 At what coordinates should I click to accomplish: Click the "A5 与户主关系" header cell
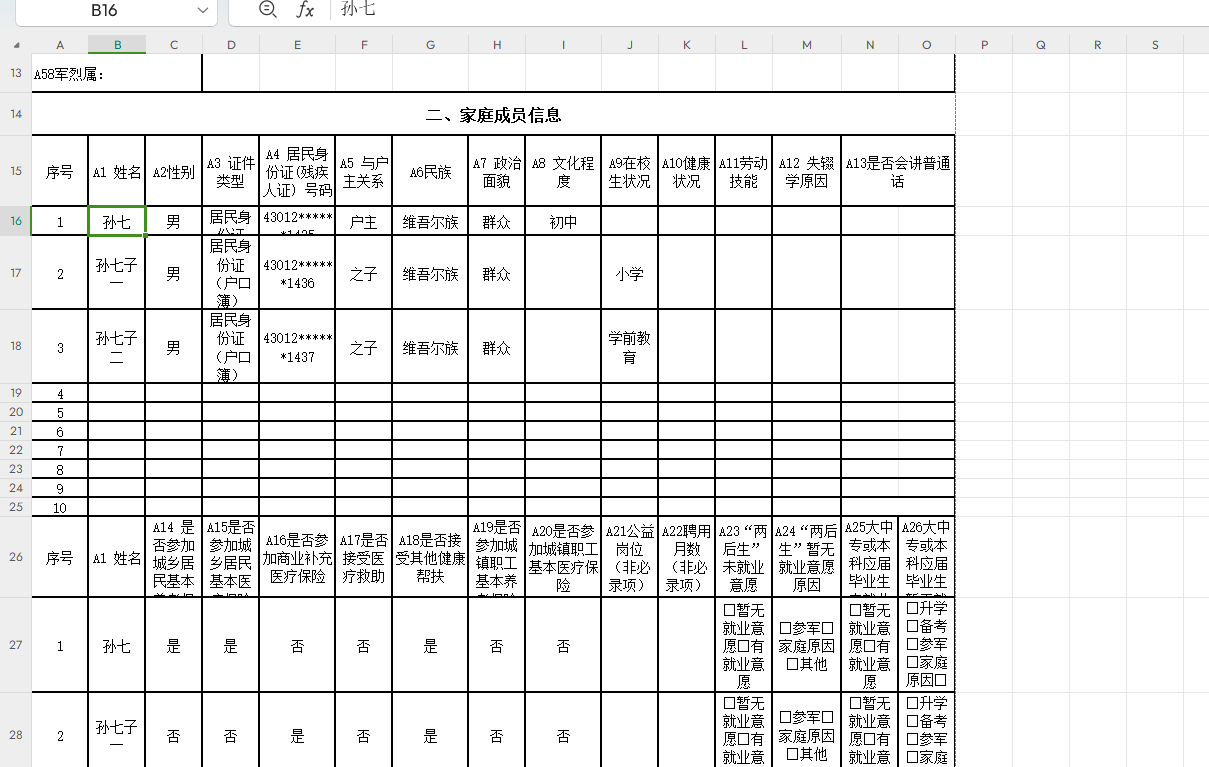click(363, 171)
